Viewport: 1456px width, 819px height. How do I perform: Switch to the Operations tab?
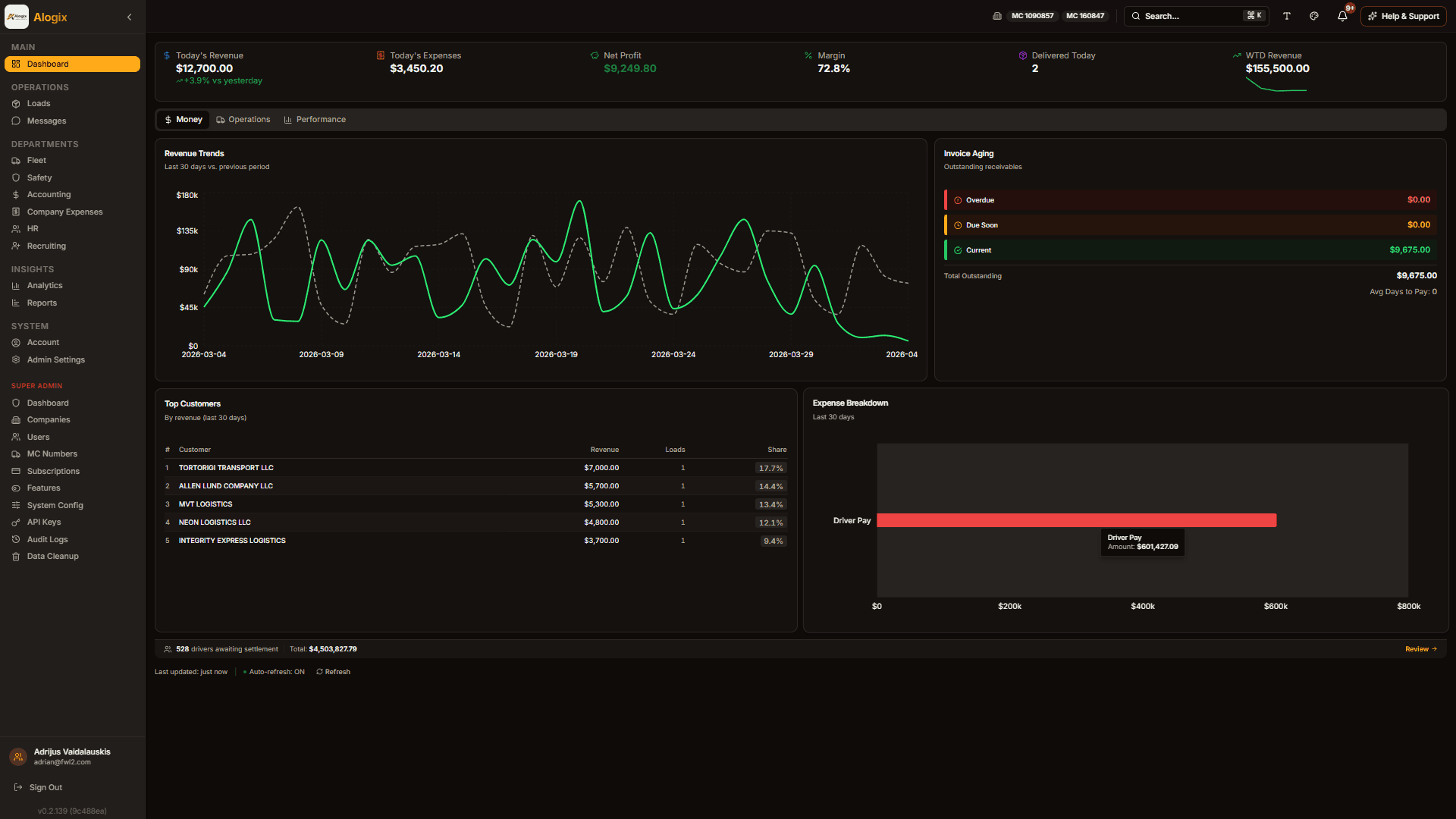tap(243, 119)
